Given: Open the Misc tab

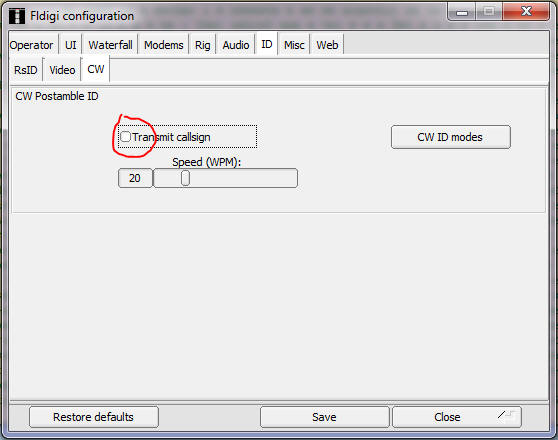Looking at the screenshot, I should [294, 45].
